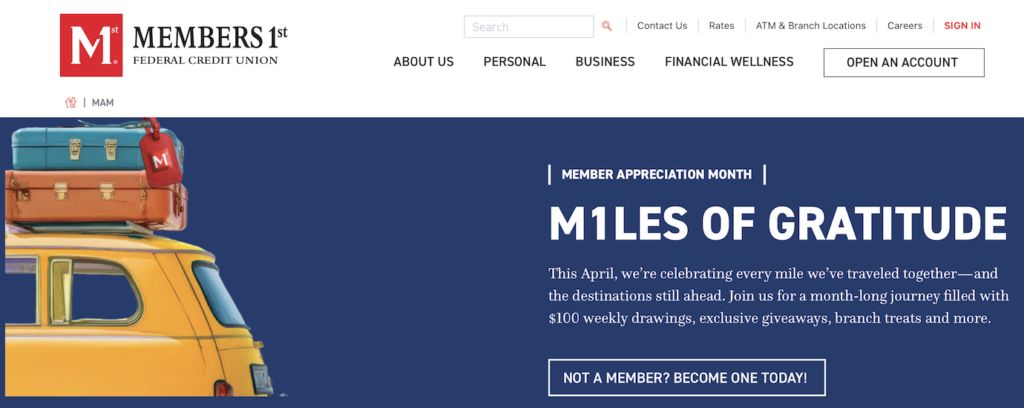Open the FINANCIAL WELLNESS menu
Screen dimensions: 1024x408
tap(729, 62)
